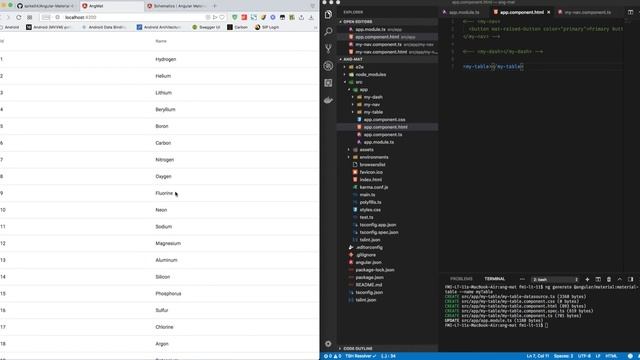
Task: Split the terminal pane
Action: [x=598, y=279]
